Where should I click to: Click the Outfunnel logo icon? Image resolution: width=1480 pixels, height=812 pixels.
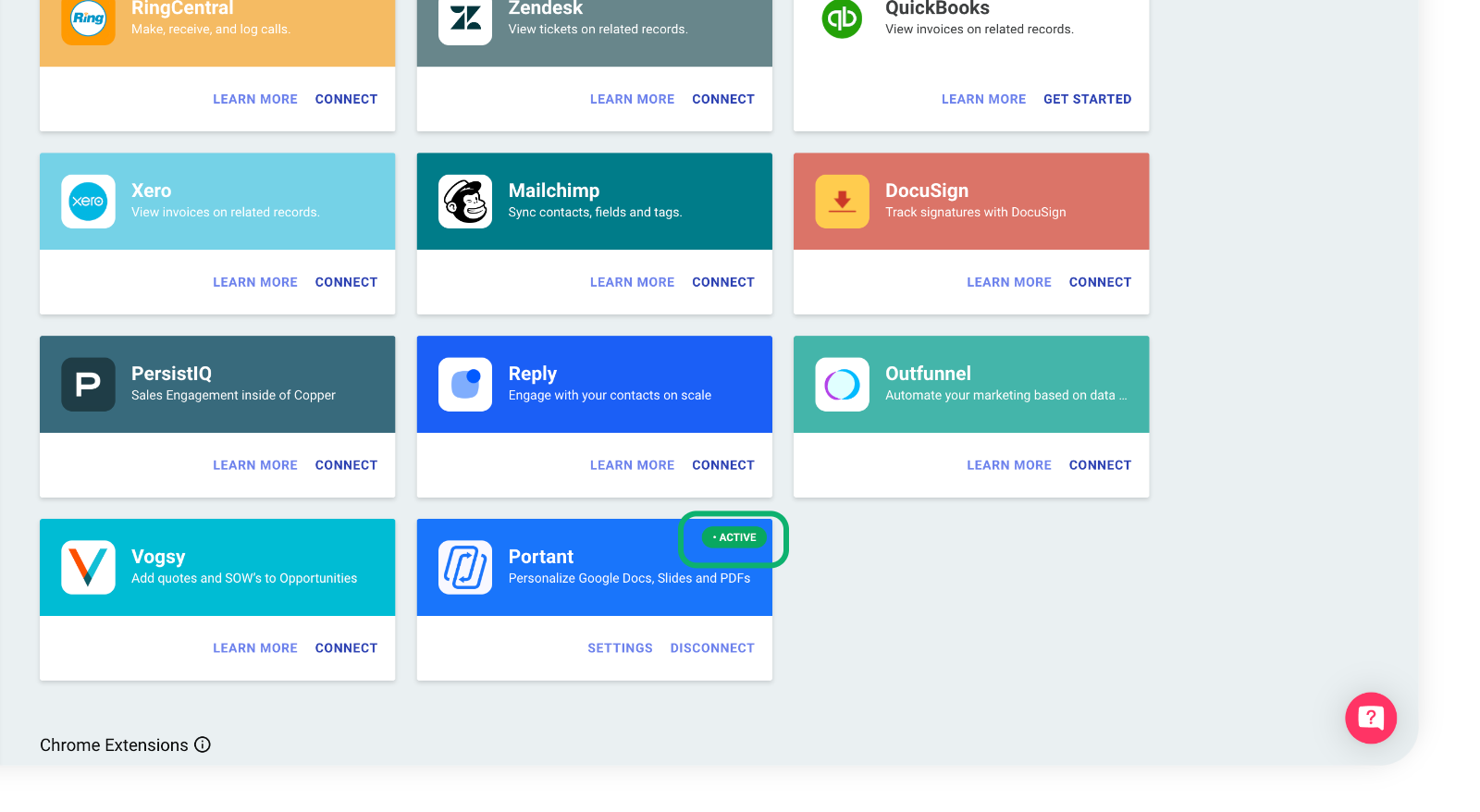[x=842, y=384]
